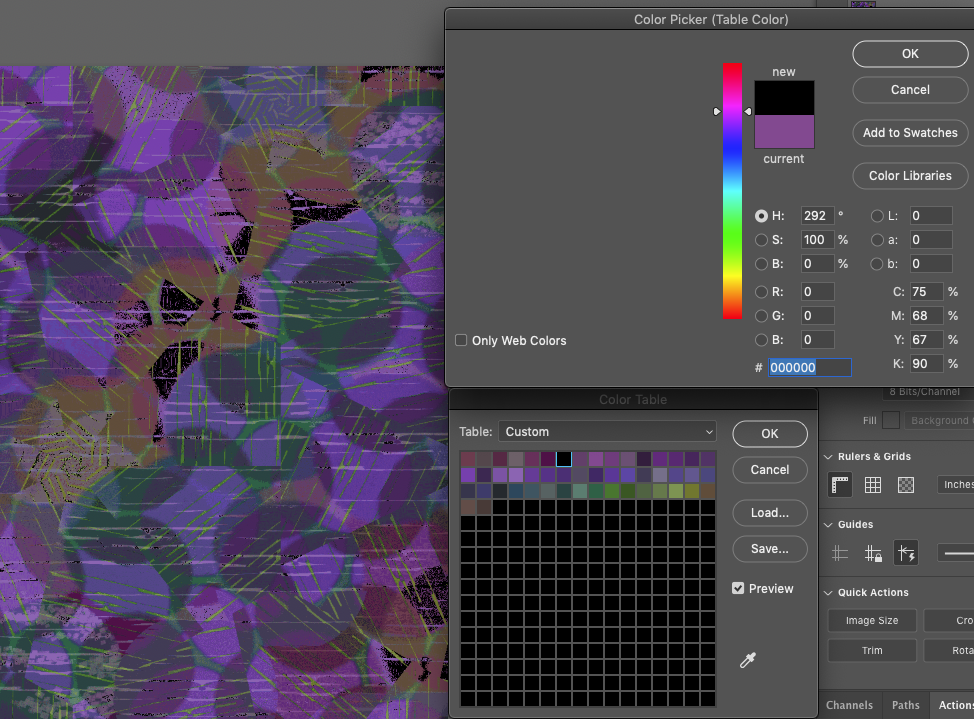Click the snap-to-guides icon with lightning bolt
The height and width of the screenshot is (719, 974).
click(906, 552)
